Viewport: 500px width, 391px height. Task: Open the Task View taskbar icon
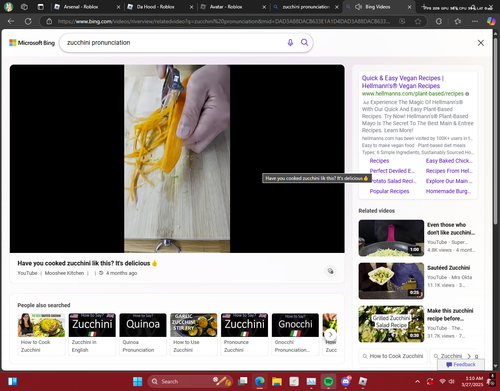(243, 381)
